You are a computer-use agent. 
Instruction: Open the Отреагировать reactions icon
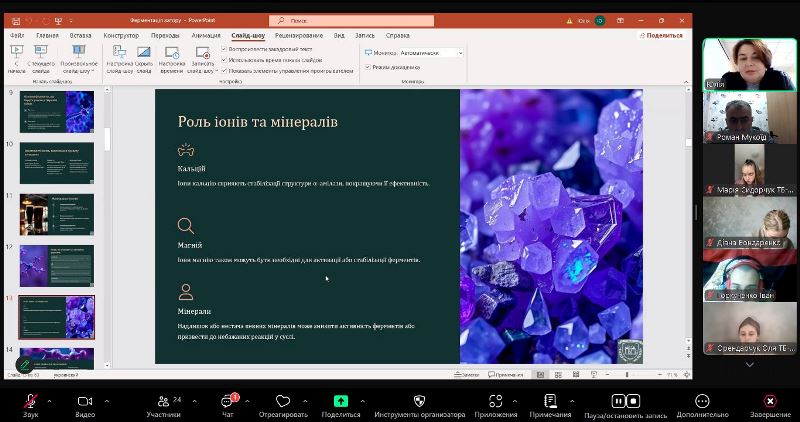click(x=283, y=400)
